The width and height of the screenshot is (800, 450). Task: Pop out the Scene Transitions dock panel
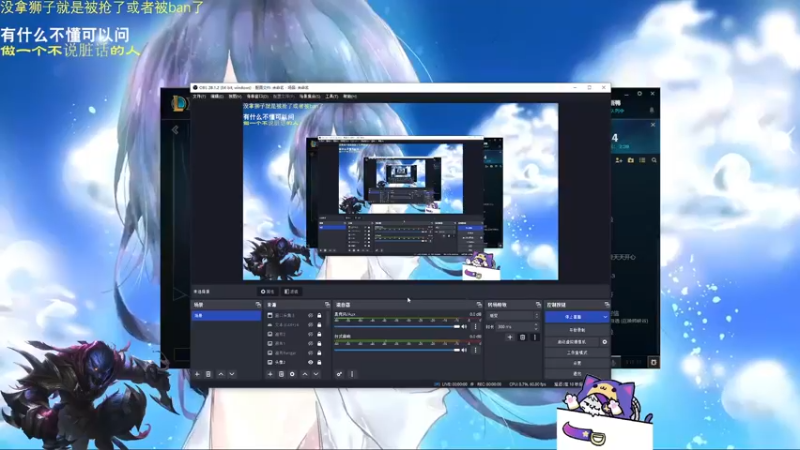(x=538, y=305)
